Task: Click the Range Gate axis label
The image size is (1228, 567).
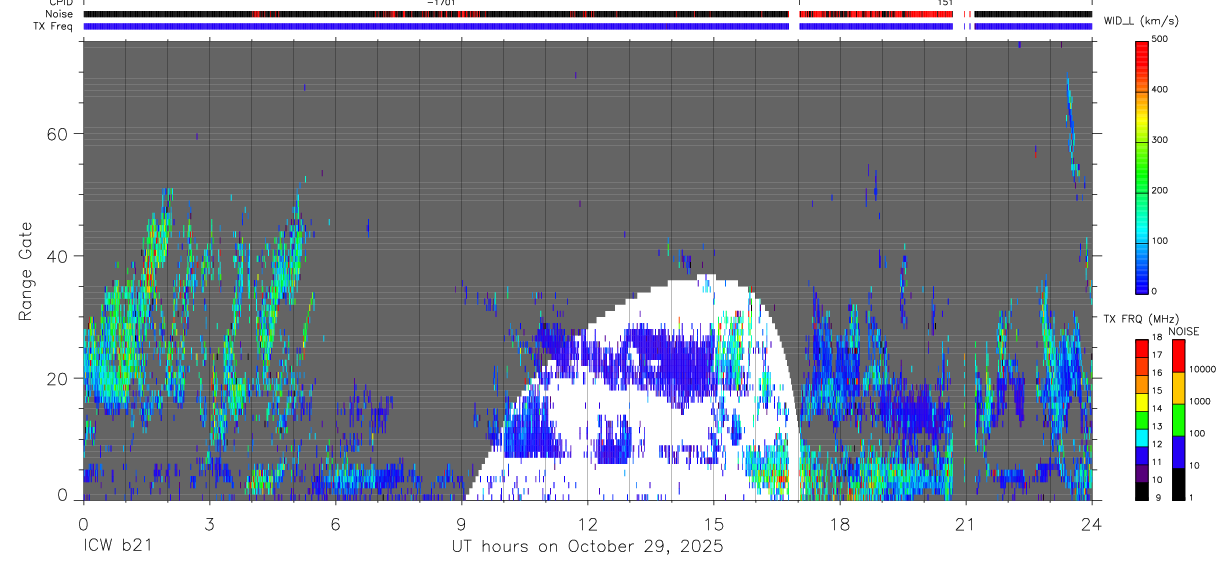Action: (26, 272)
